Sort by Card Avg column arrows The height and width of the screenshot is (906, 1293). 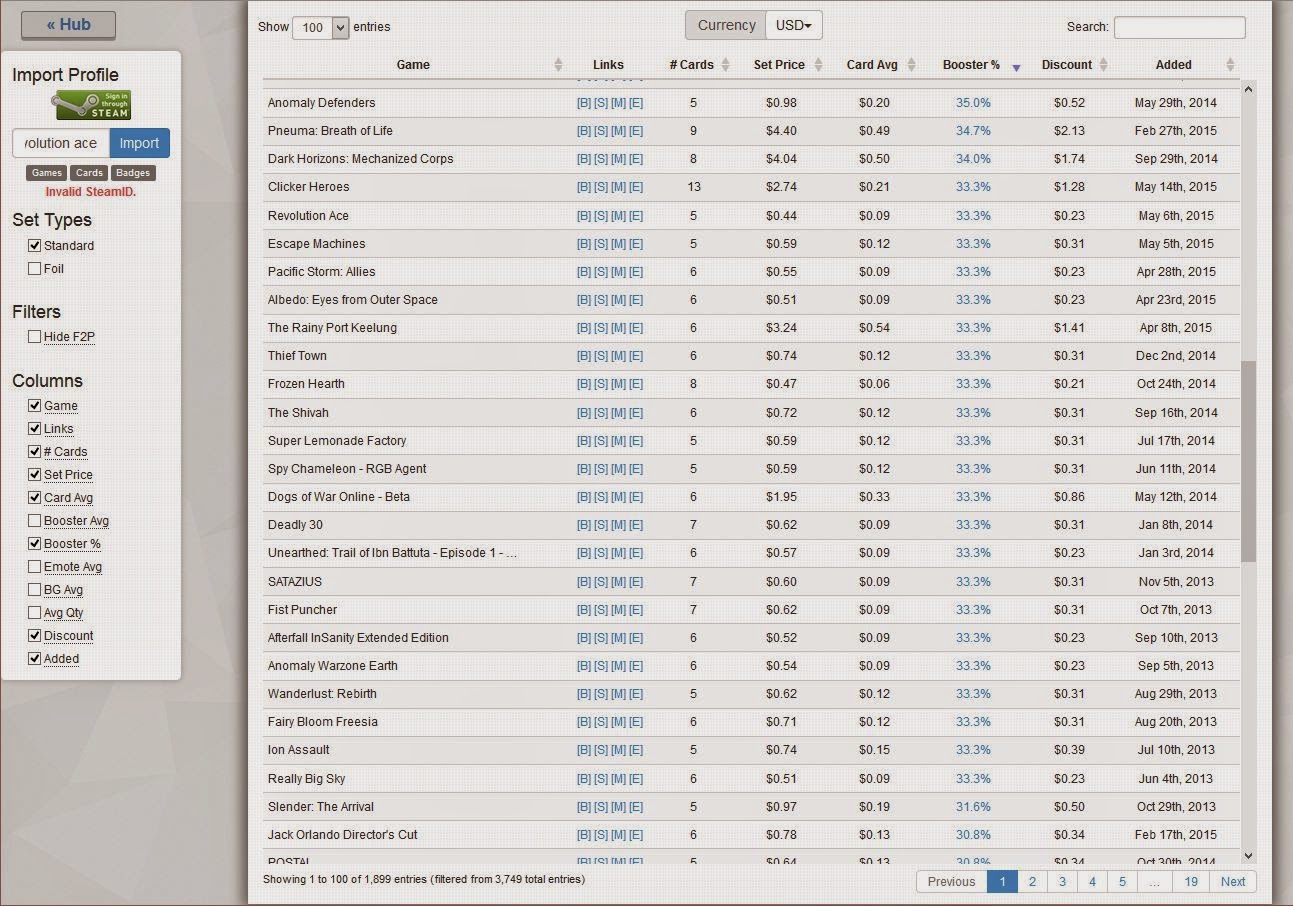[911, 65]
